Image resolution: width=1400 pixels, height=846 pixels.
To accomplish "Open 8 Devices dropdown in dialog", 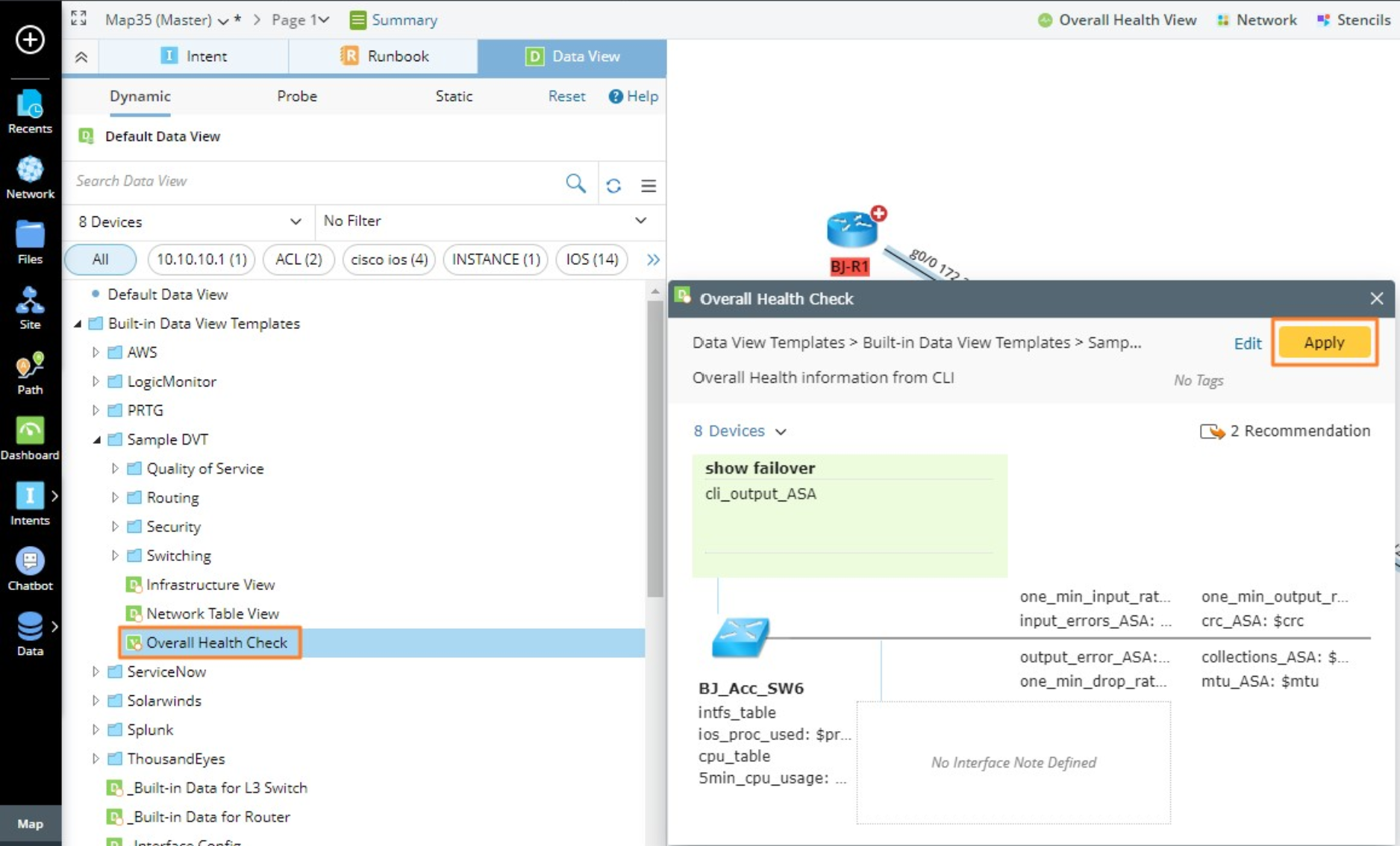I will coord(740,431).
